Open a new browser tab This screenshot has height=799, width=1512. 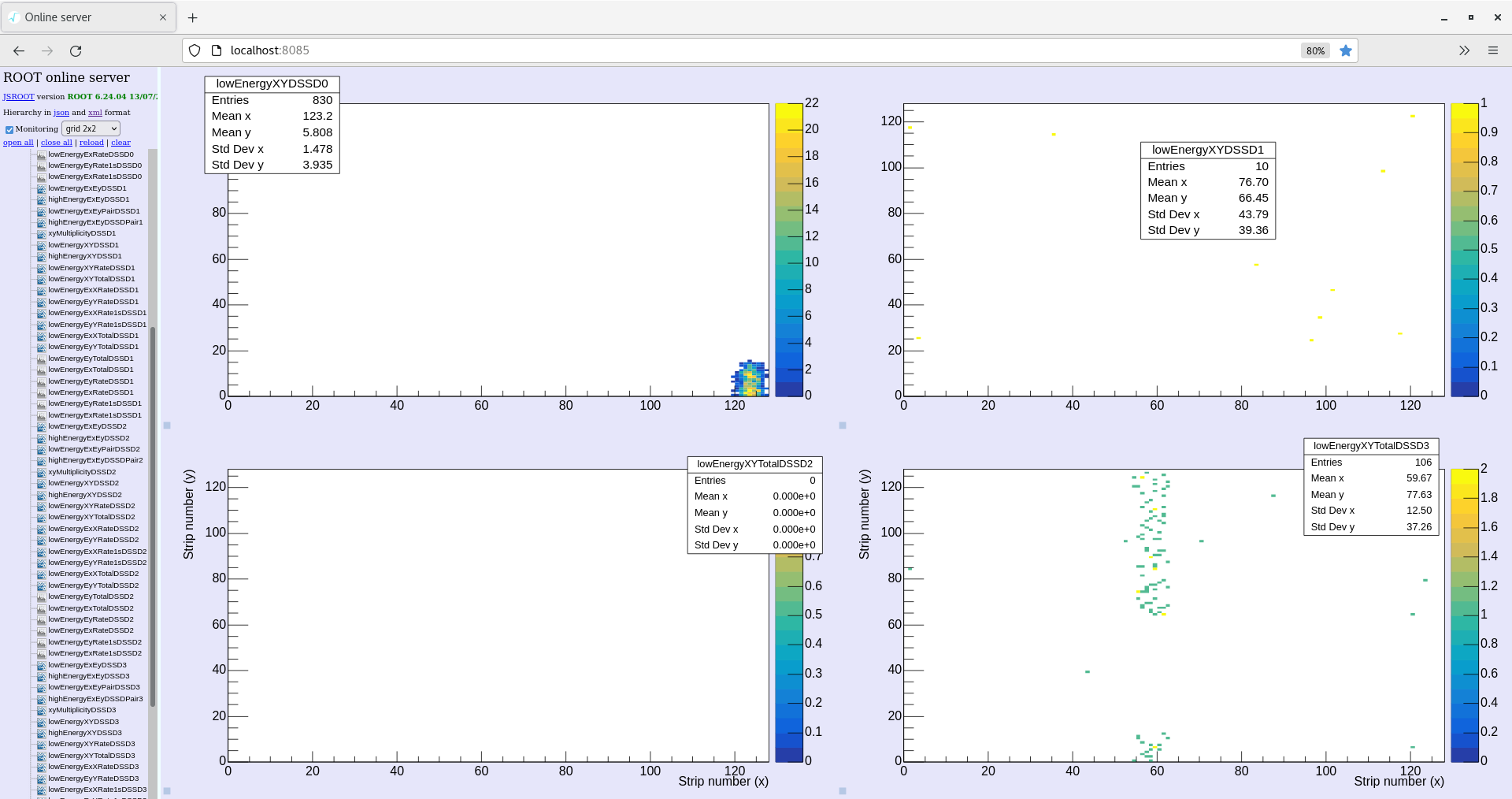(193, 17)
